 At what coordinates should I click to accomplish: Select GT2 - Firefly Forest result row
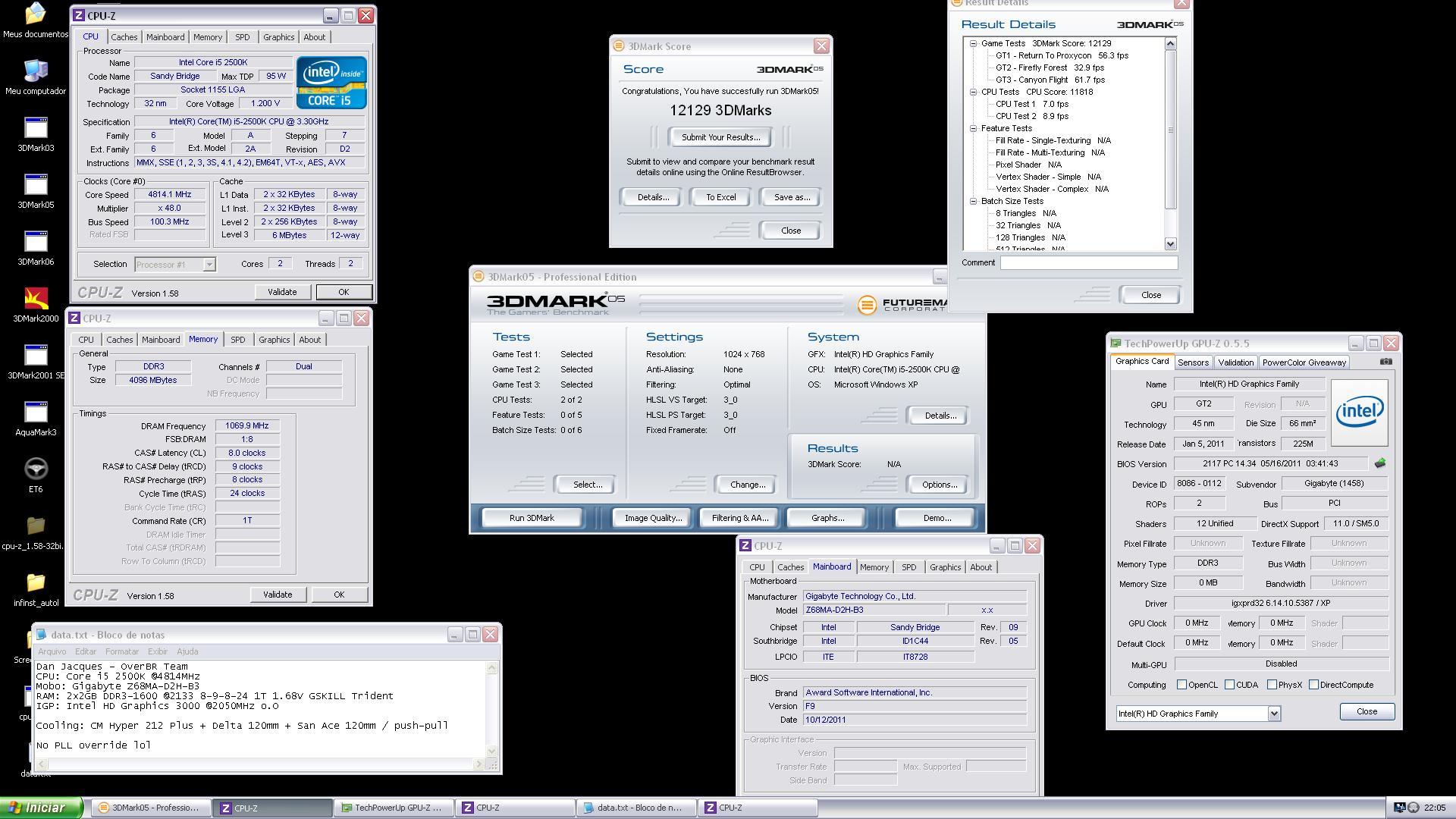click(1050, 67)
